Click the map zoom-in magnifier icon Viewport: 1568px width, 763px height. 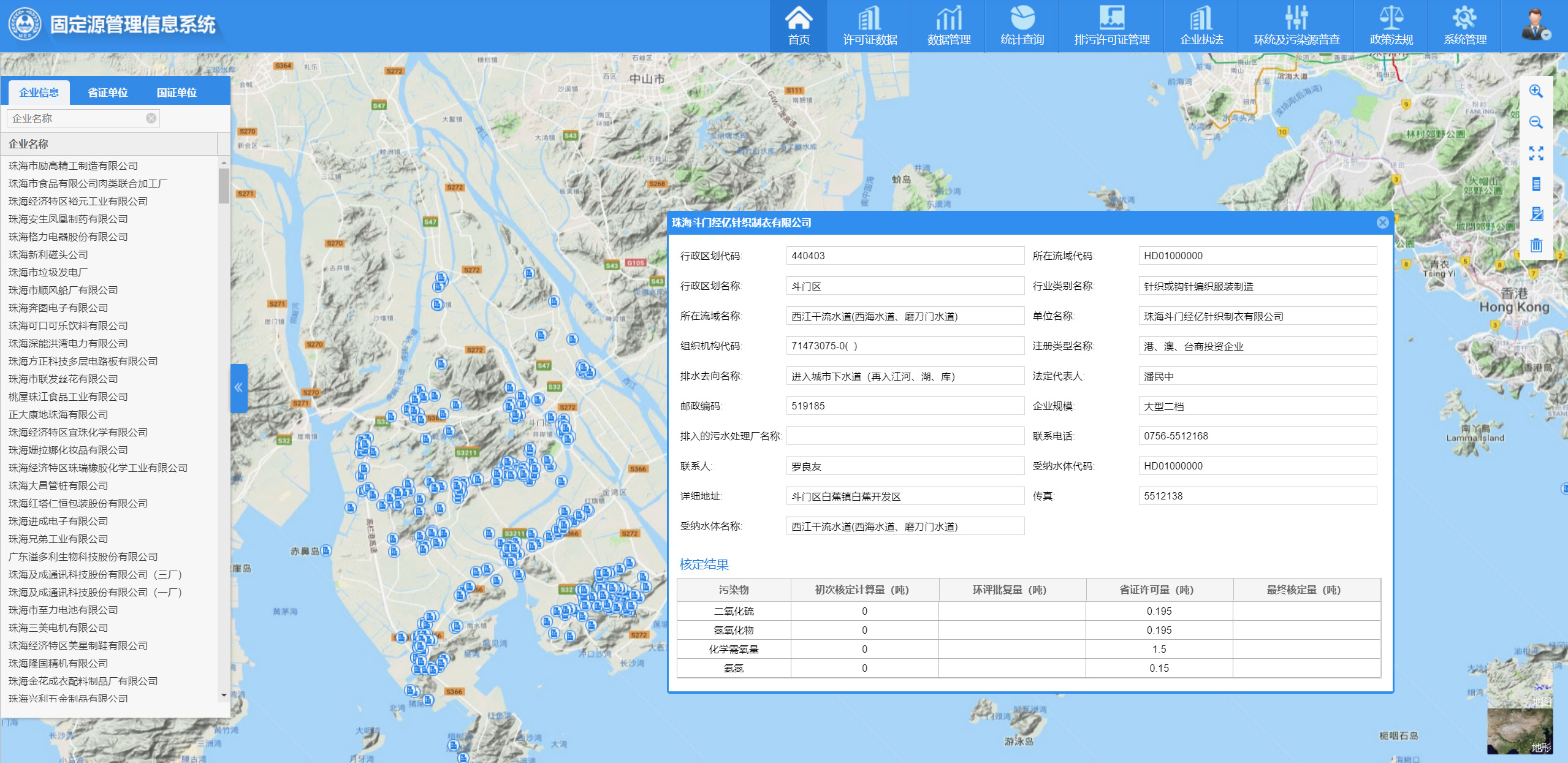pyautogui.click(x=1536, y=91)
